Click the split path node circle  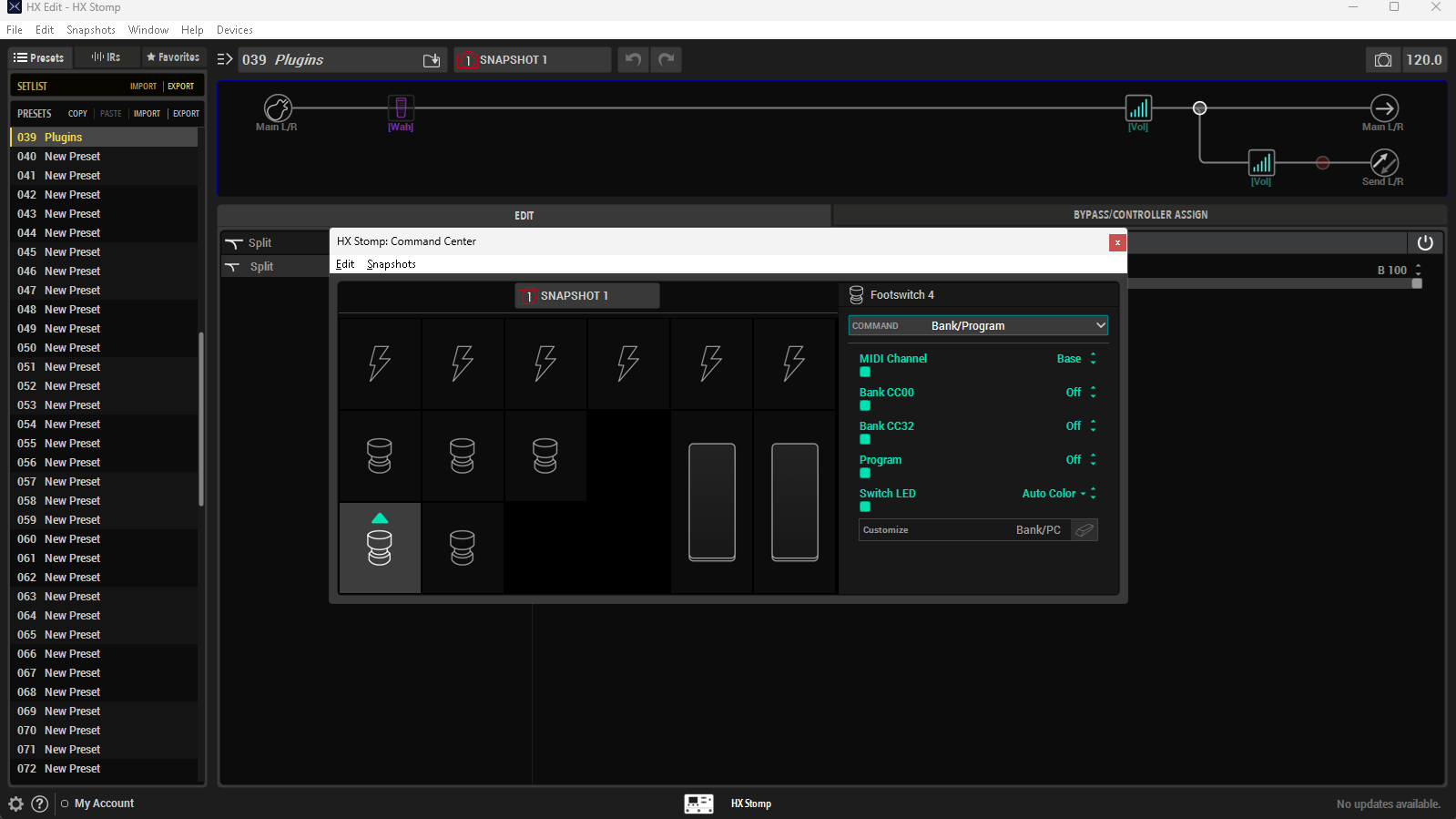[1199, 108]
